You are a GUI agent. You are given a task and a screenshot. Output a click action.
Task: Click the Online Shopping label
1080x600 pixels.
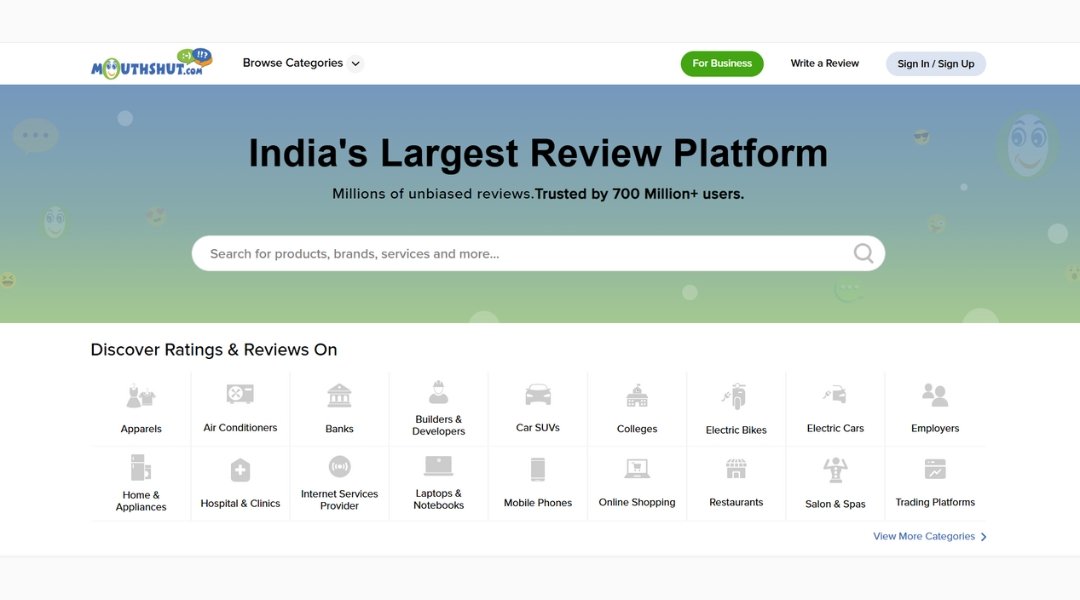click(x=637, y=502)
